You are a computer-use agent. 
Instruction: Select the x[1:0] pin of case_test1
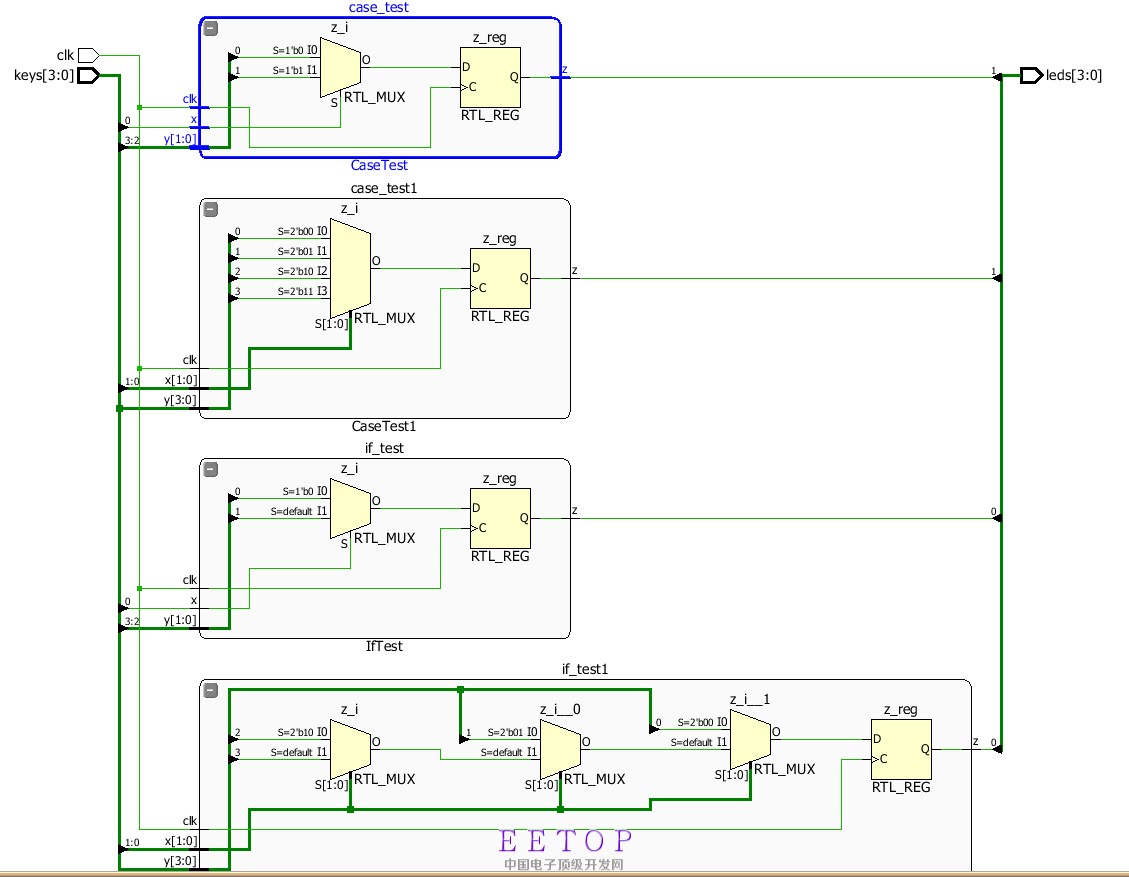(x=181, y=380)
